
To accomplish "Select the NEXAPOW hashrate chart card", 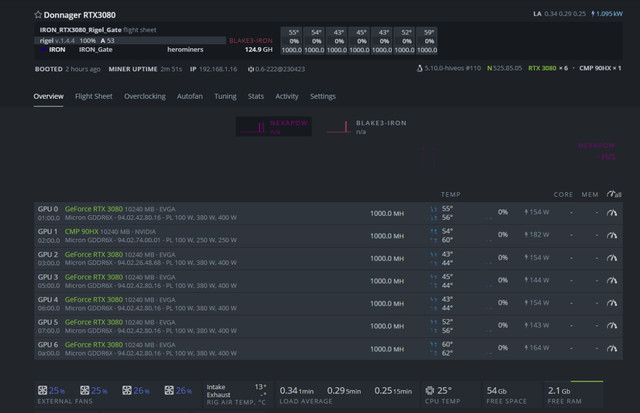I will pos(274,127).
